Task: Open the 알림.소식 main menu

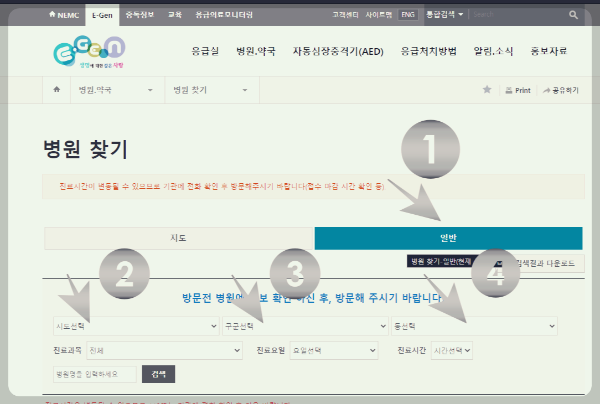Action: (493, 51)
